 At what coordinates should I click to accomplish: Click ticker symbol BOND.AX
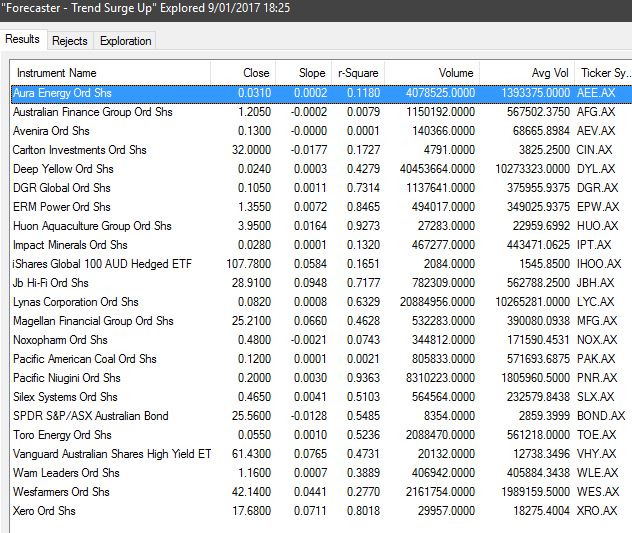point(601,416)
